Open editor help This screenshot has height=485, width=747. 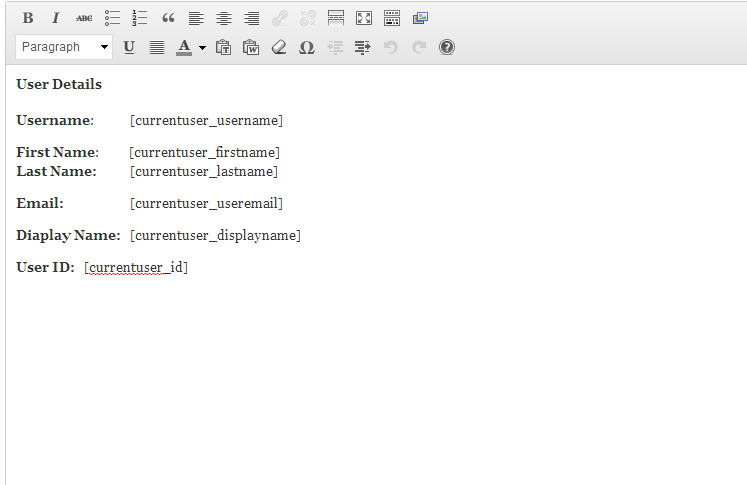447,47
